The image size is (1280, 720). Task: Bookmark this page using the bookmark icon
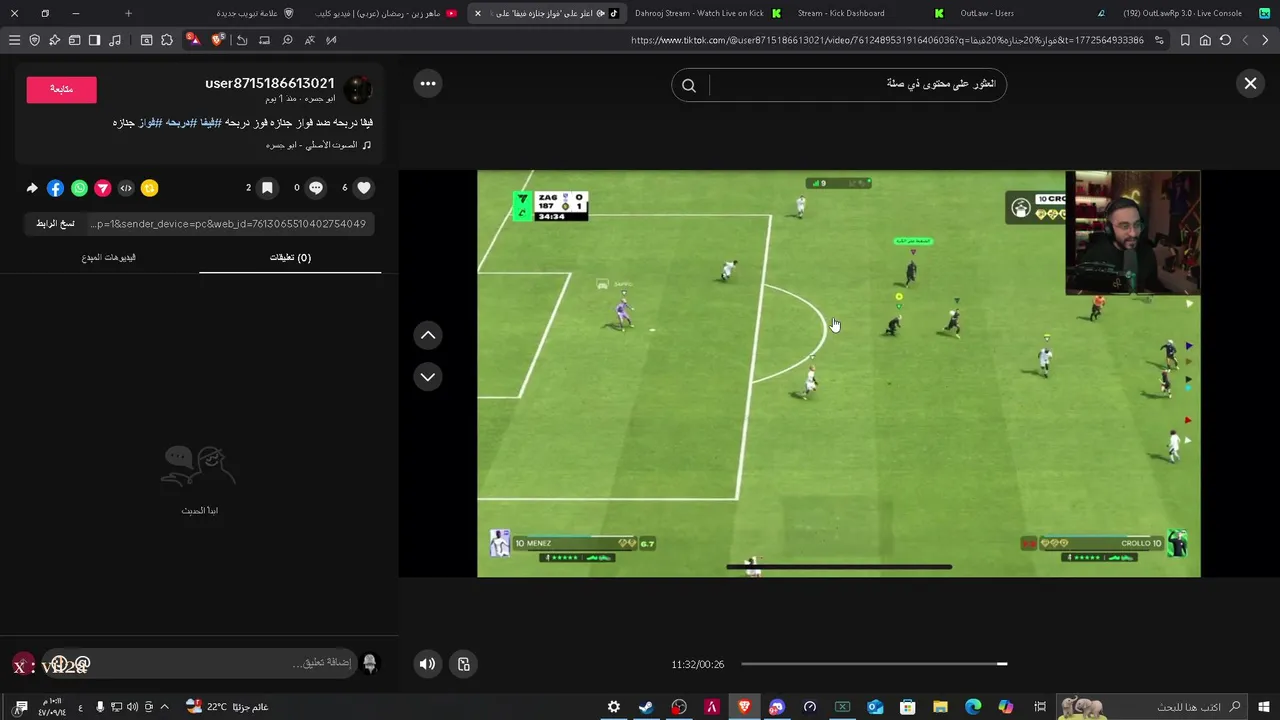pyautogui.click(x=1185, y=40)
